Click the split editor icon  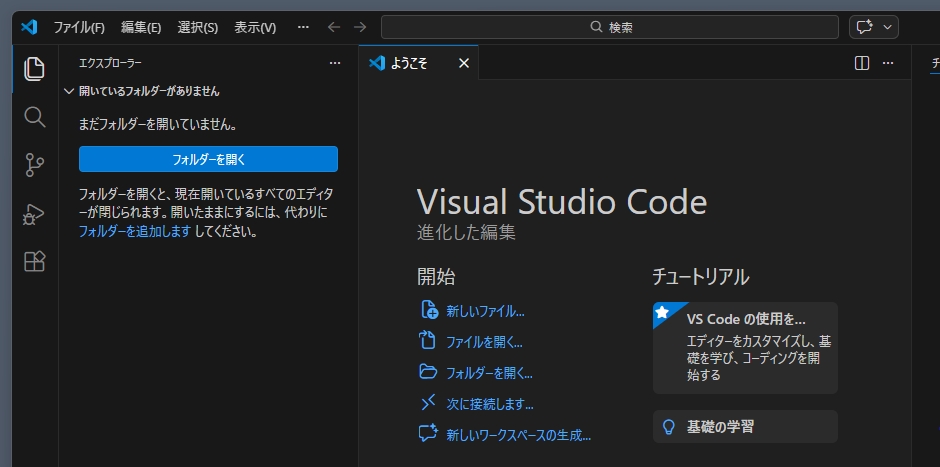pyautogui.click(x=862, y=63)
